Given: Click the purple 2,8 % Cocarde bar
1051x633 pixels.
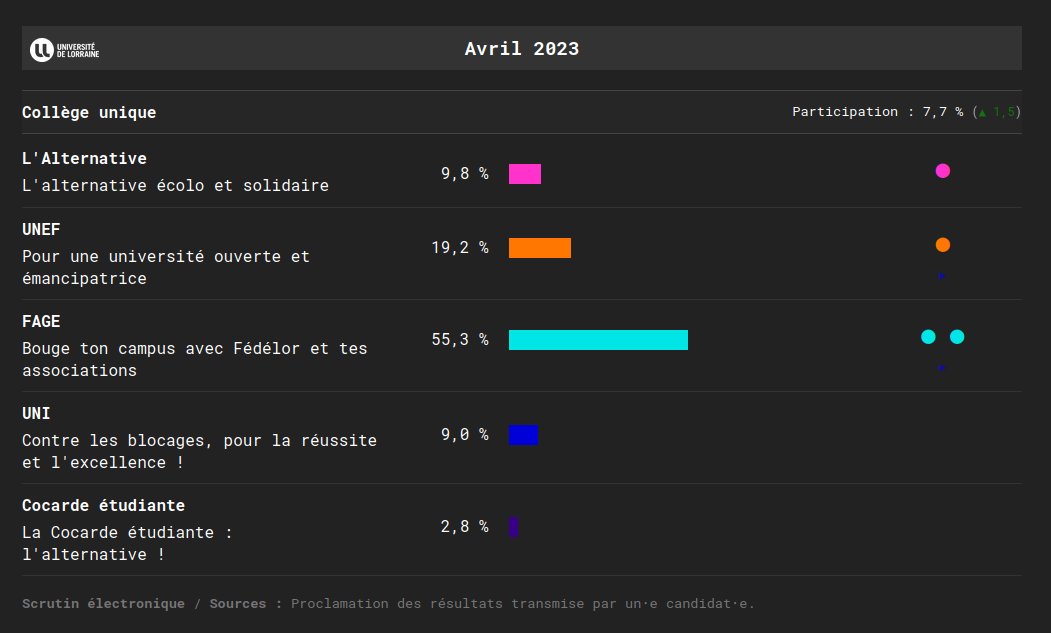Looking at the screenshot, I should click(513, 526).
